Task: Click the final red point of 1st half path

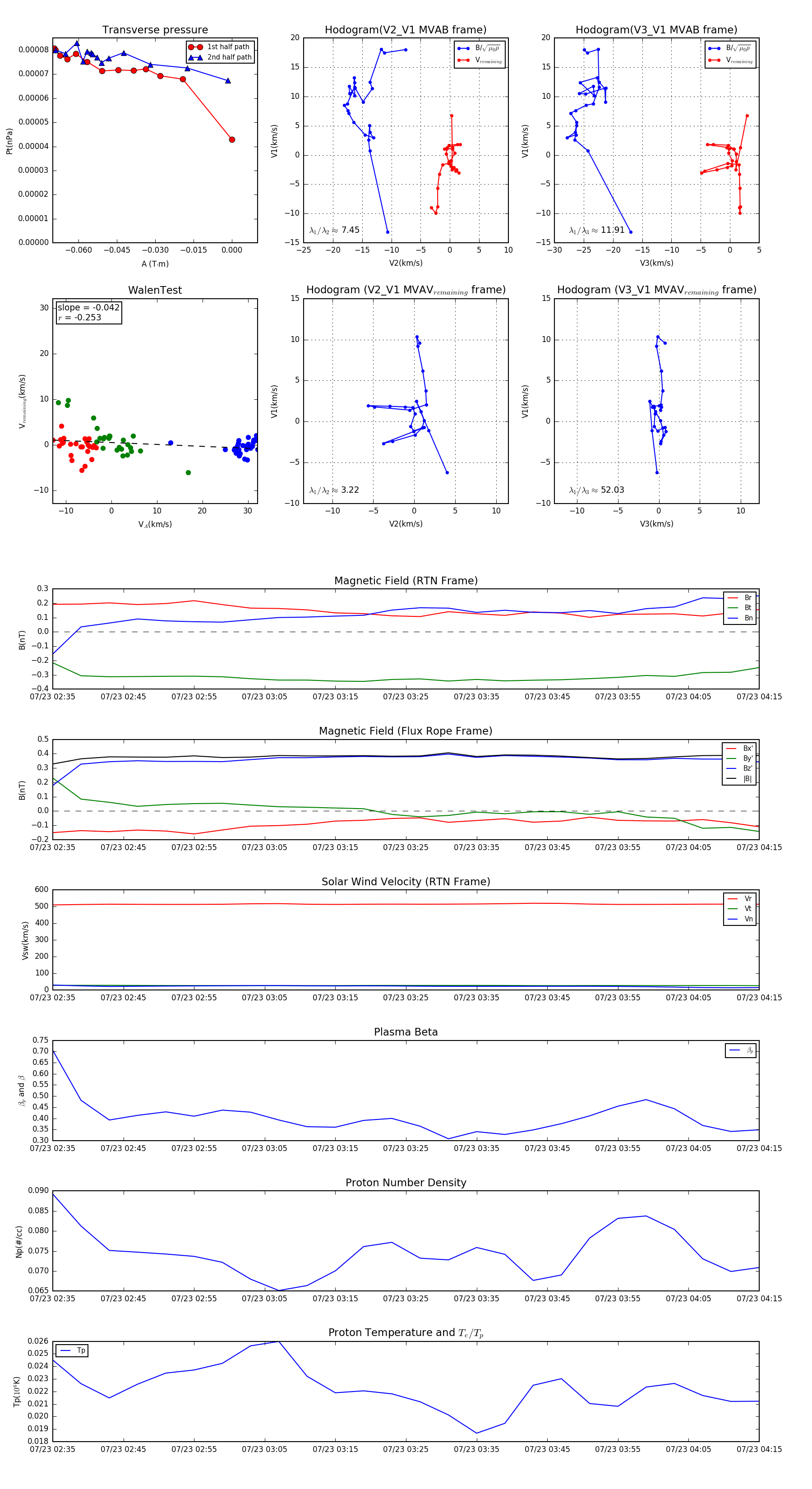Action: 232,139
